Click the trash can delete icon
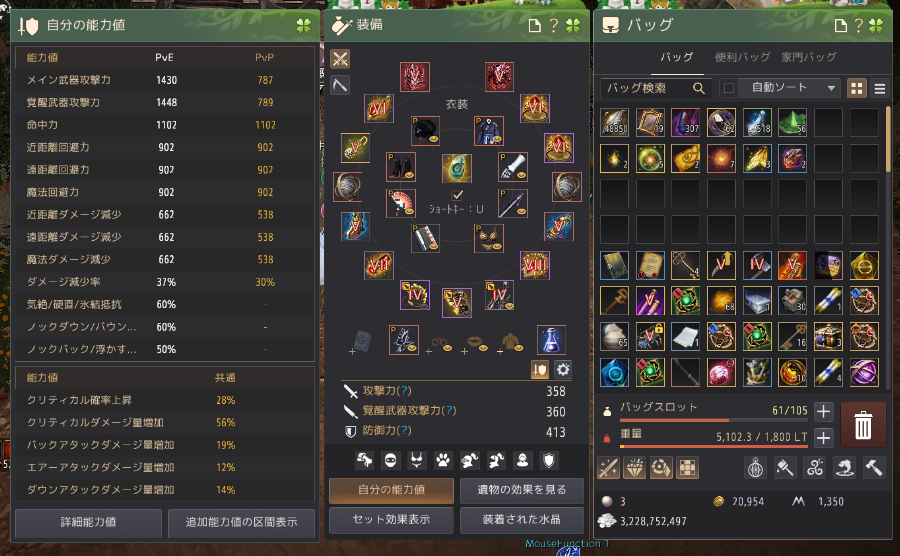The image size is (900, 556). [x=863, y=425]
